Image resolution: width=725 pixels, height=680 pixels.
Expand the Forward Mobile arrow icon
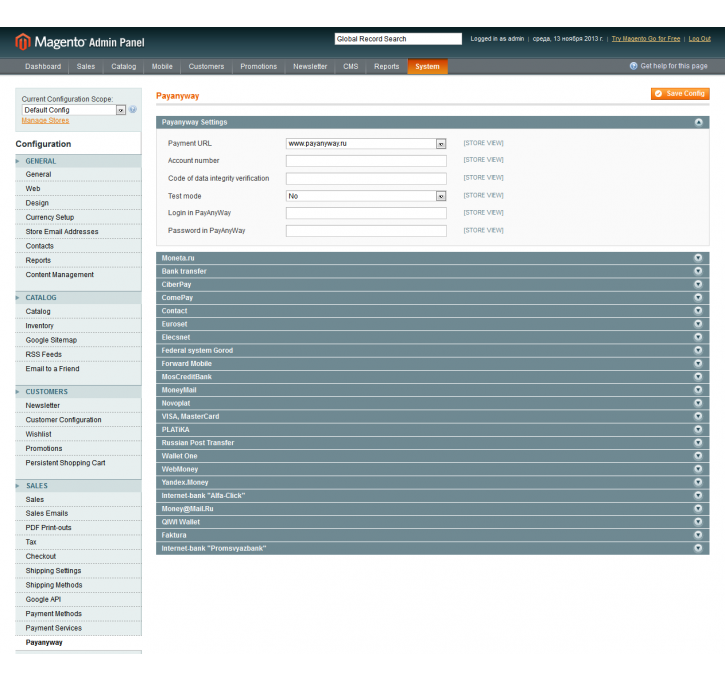(x=698, y=363)
